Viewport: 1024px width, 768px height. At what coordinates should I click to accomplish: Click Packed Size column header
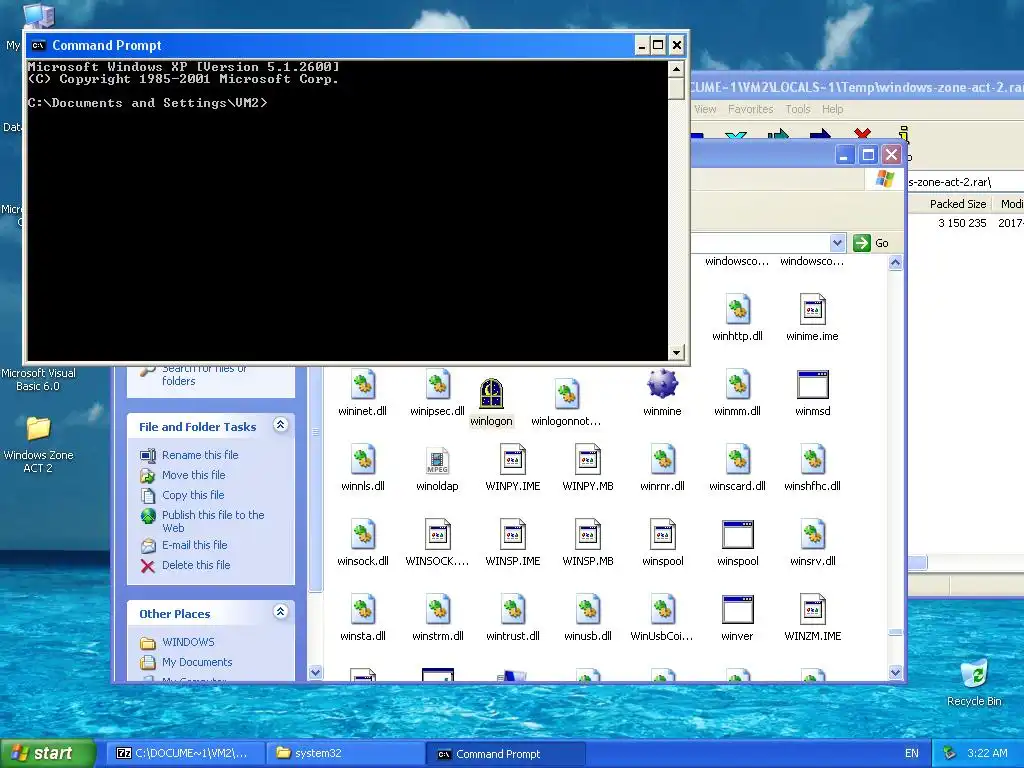957,204
